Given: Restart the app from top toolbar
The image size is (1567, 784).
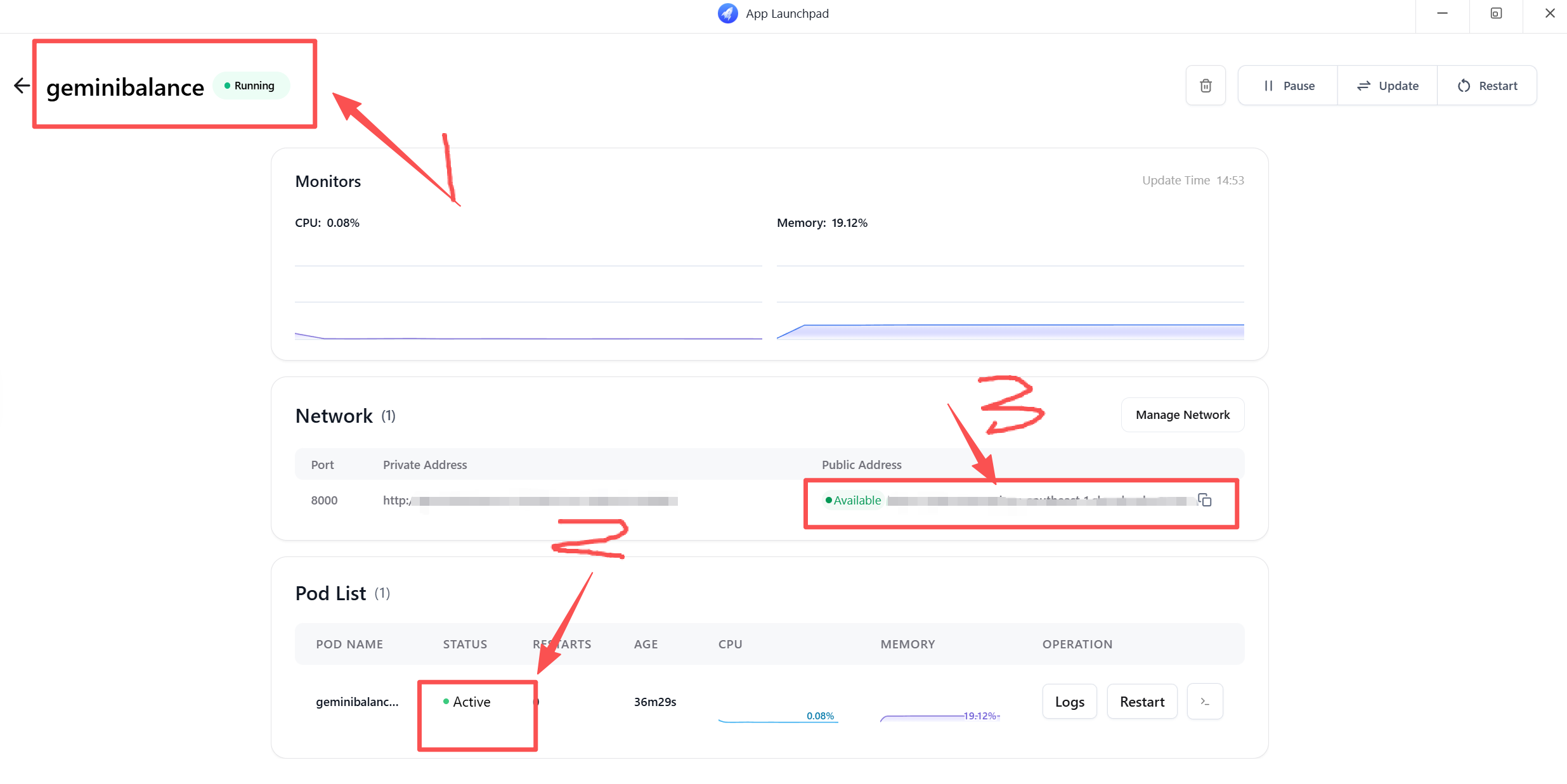Looking at the screenshot, I should tap(1487, 86).
